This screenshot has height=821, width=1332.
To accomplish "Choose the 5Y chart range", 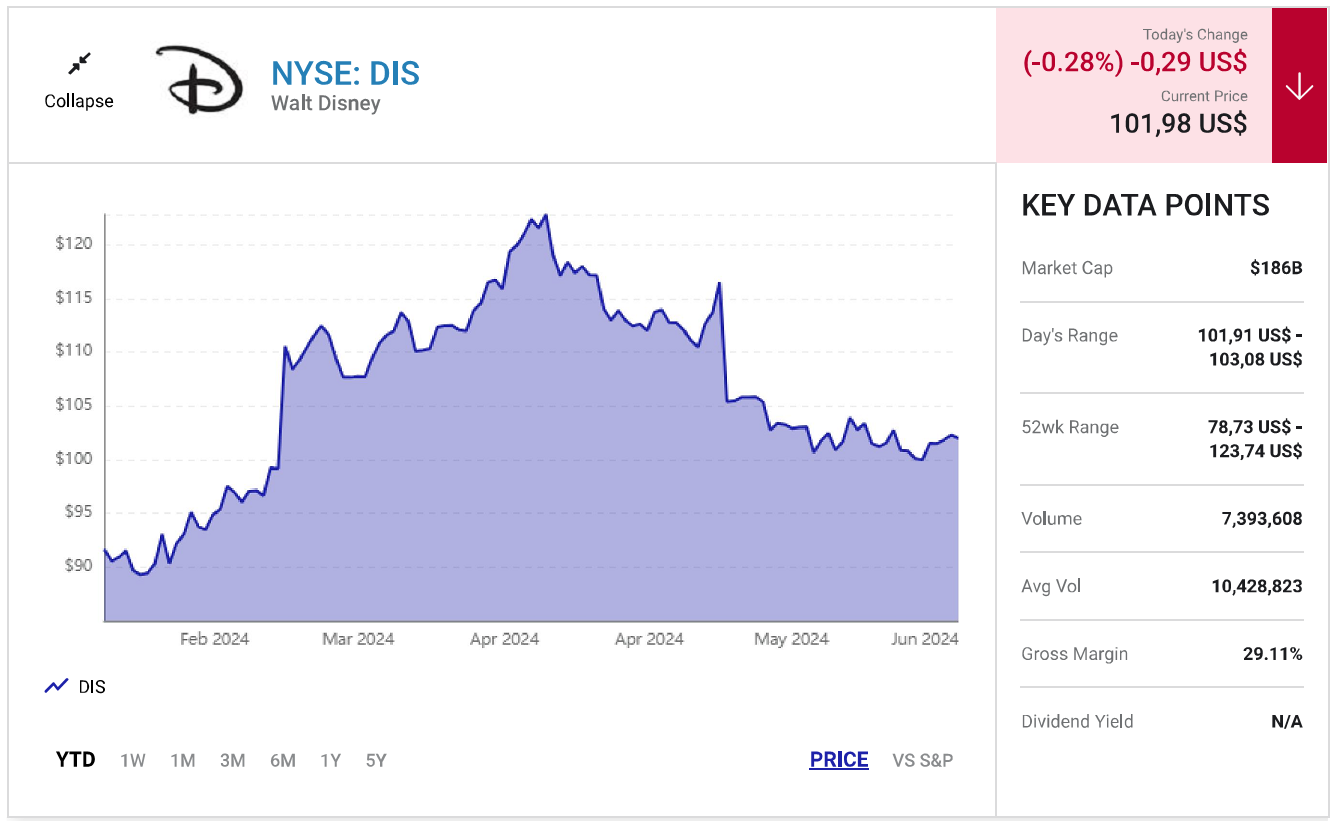I will coord(376,760).
